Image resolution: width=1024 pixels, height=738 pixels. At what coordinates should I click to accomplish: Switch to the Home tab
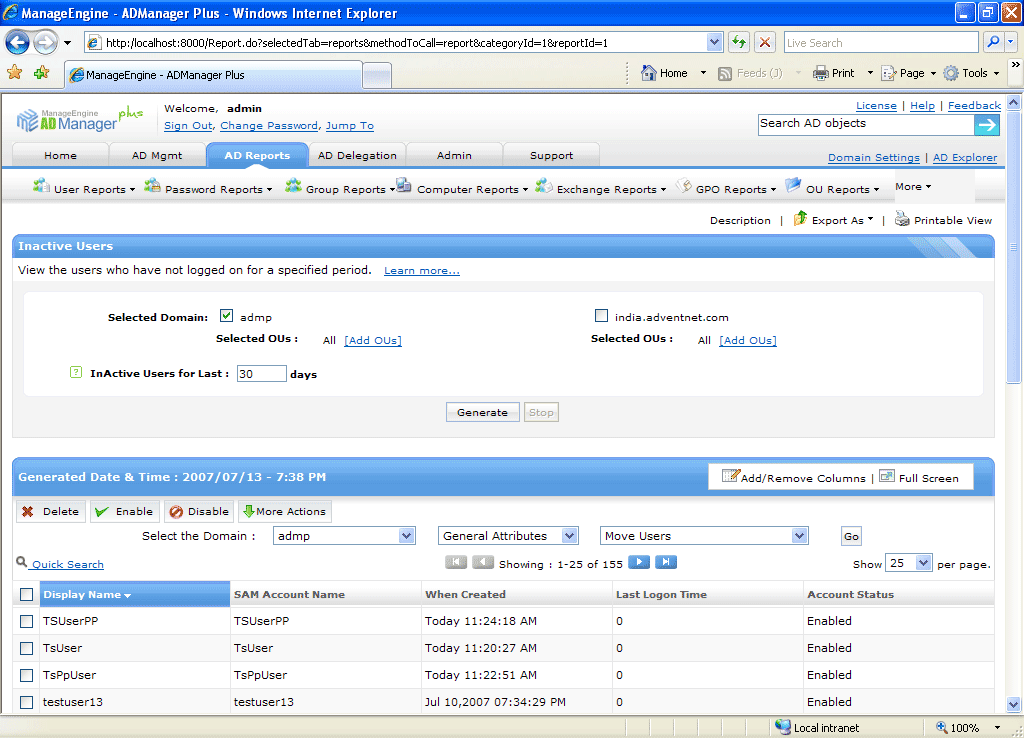[x=60, y=155]
